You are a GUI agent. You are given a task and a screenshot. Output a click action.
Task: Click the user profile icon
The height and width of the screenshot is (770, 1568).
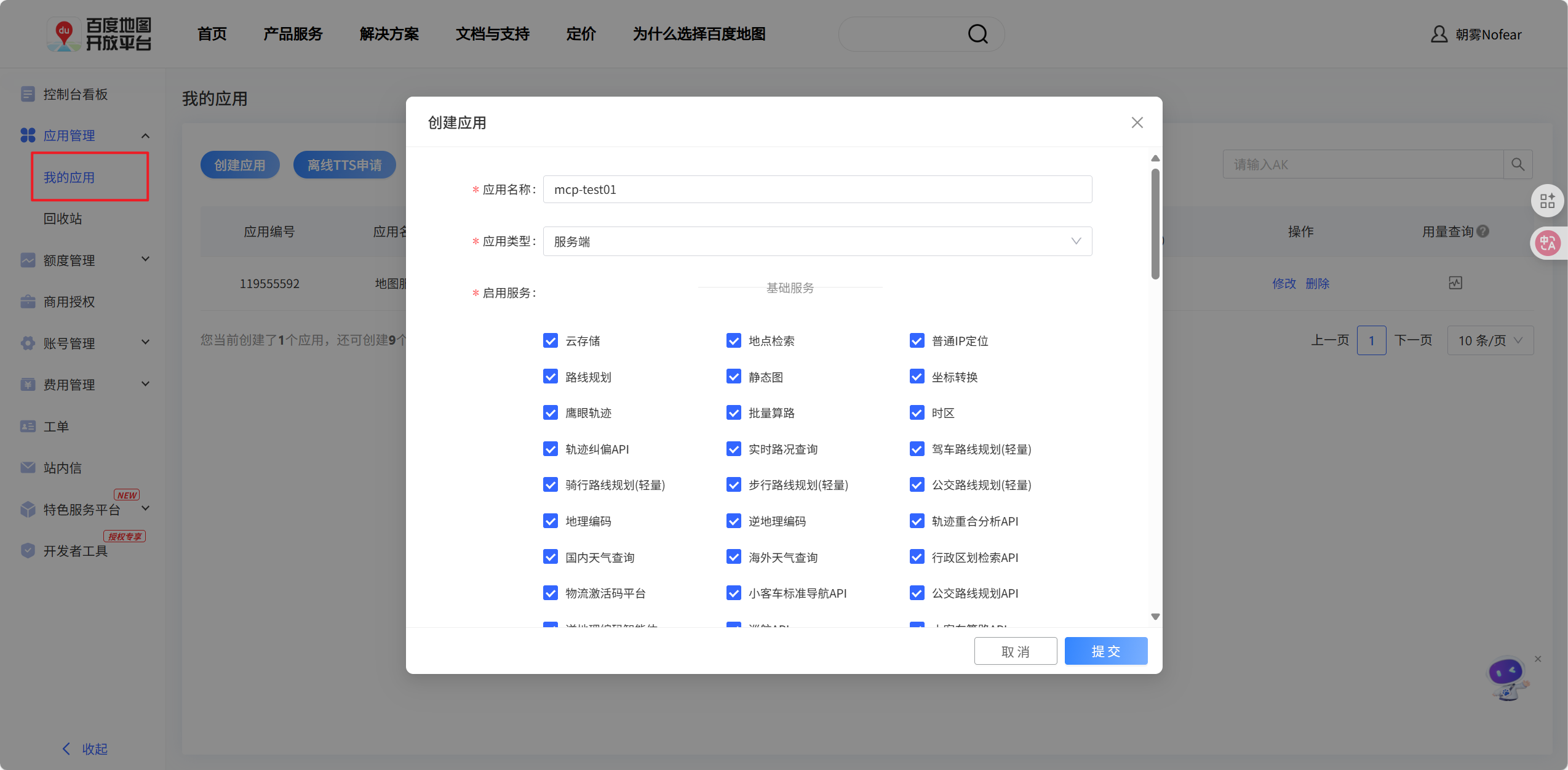[1438, 34]
